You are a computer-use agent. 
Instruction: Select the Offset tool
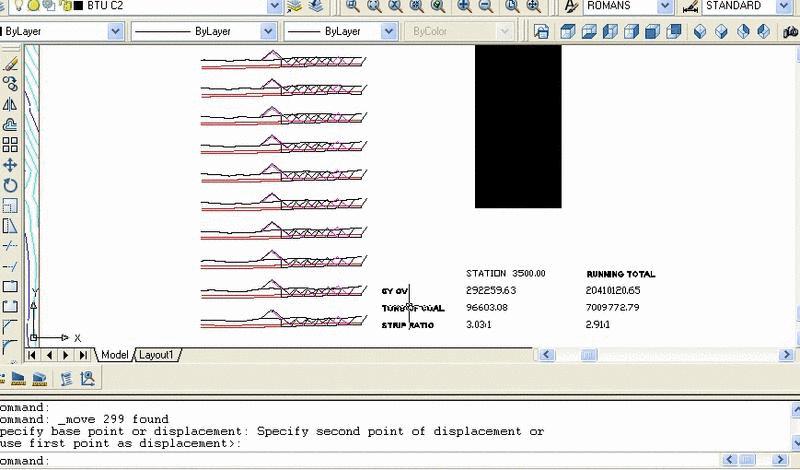(10, 125)
